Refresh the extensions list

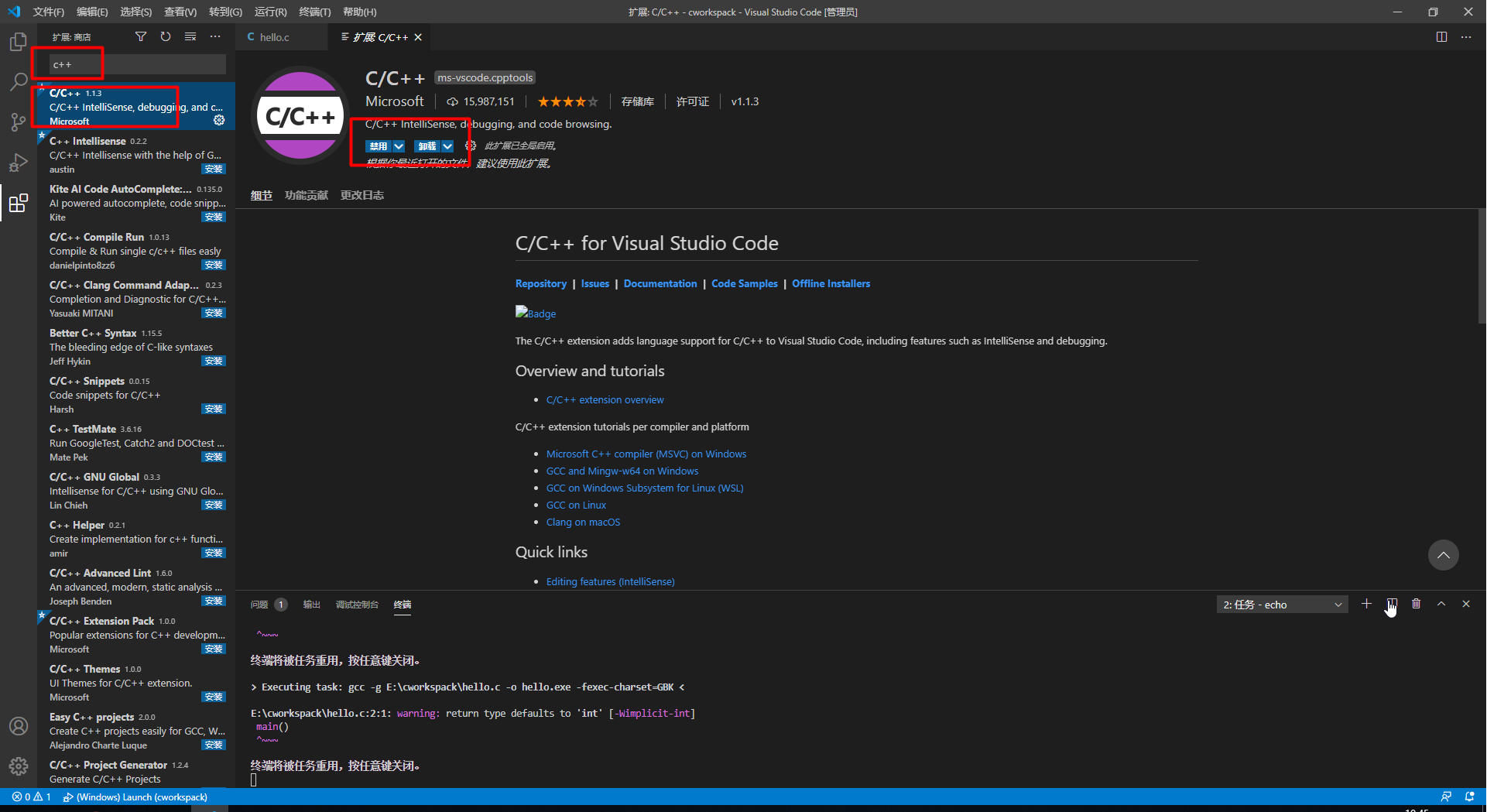[166, 36]
